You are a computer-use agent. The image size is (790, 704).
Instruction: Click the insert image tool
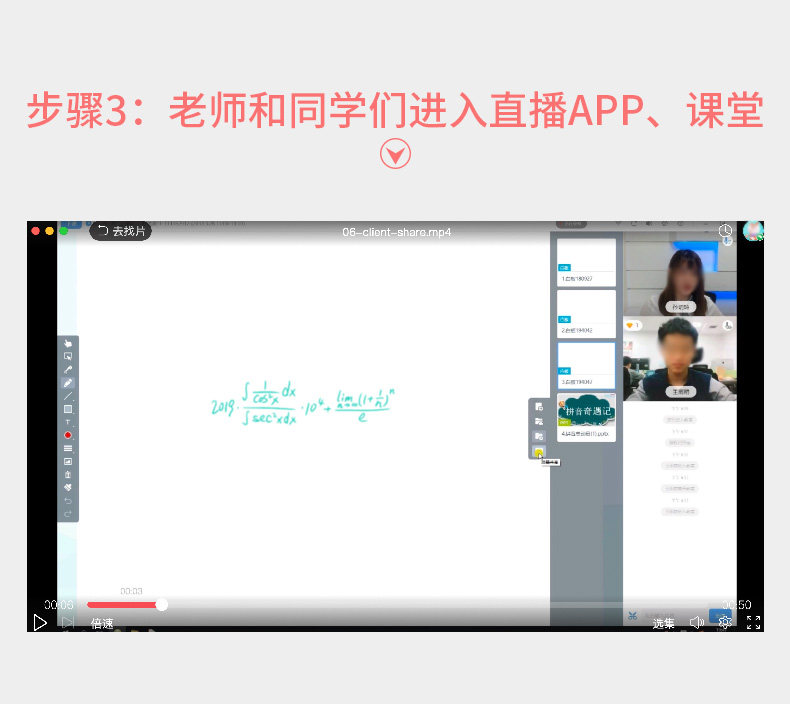tap(68, 462)
